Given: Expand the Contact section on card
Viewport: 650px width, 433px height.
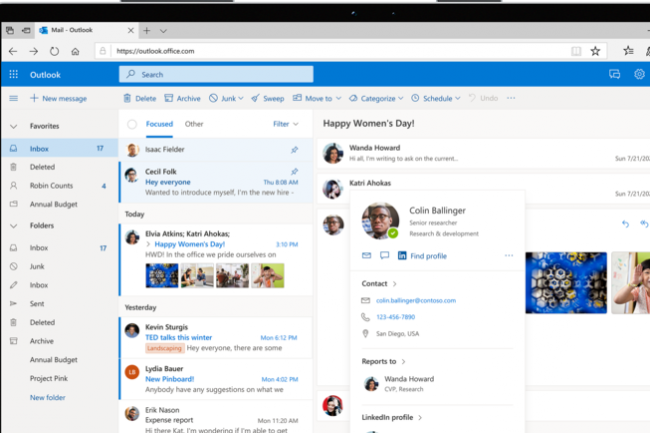Looking at the screenshot, I should coord(395,284).
